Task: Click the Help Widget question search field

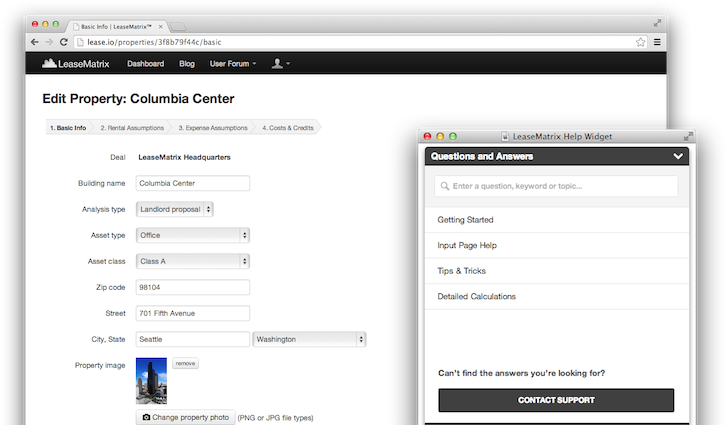Action: (x=556, y=186)
